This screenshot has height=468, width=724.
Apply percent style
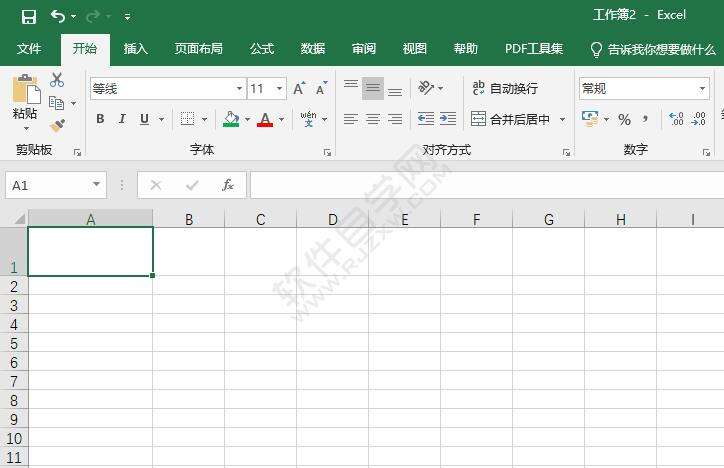point(625,120)
